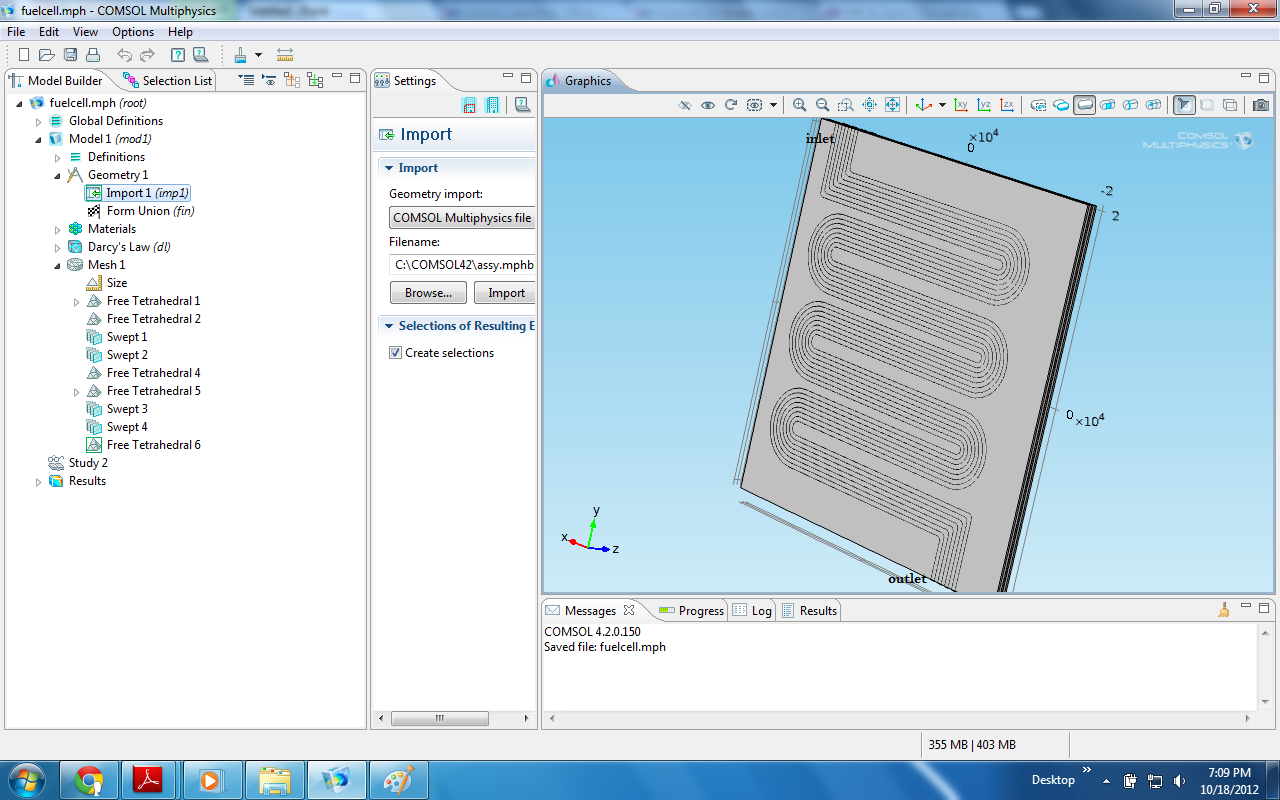Go to the YZ view
Screen dimensions: 1280x800
click(984, 105)
